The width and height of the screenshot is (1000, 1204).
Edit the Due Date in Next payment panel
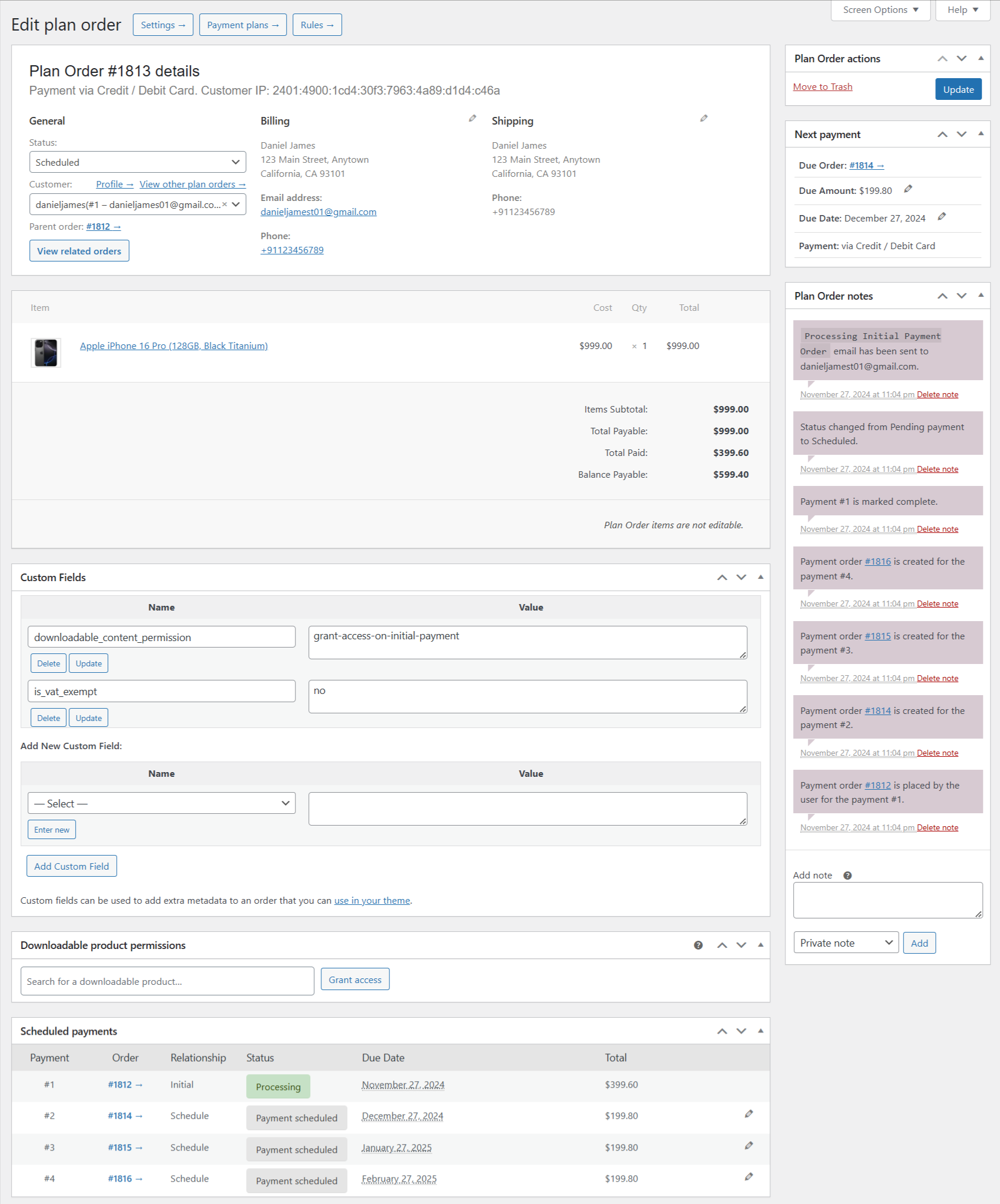tap(942, 216)
